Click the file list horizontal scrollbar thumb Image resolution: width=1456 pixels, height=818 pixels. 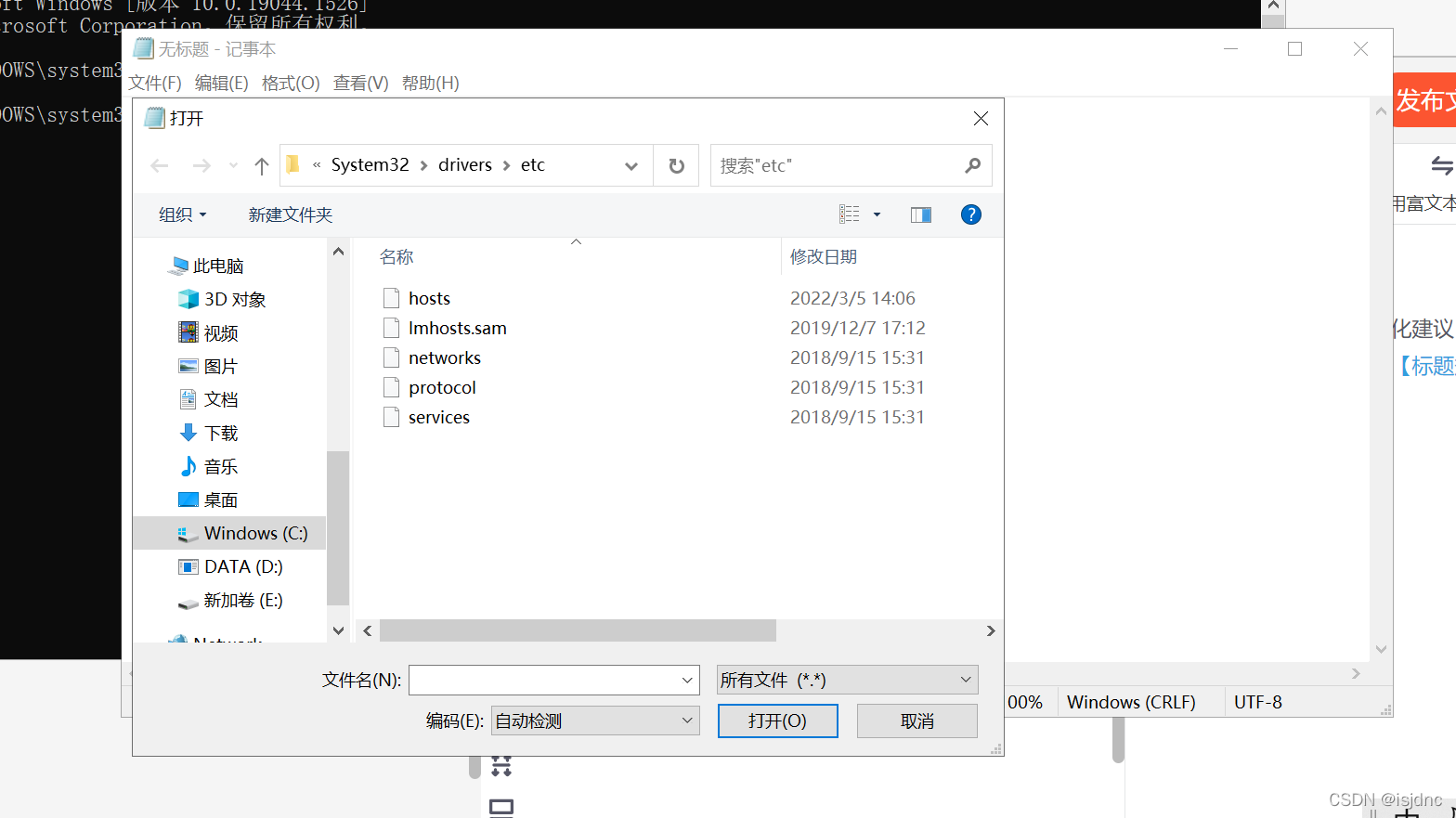coord(578,630)
